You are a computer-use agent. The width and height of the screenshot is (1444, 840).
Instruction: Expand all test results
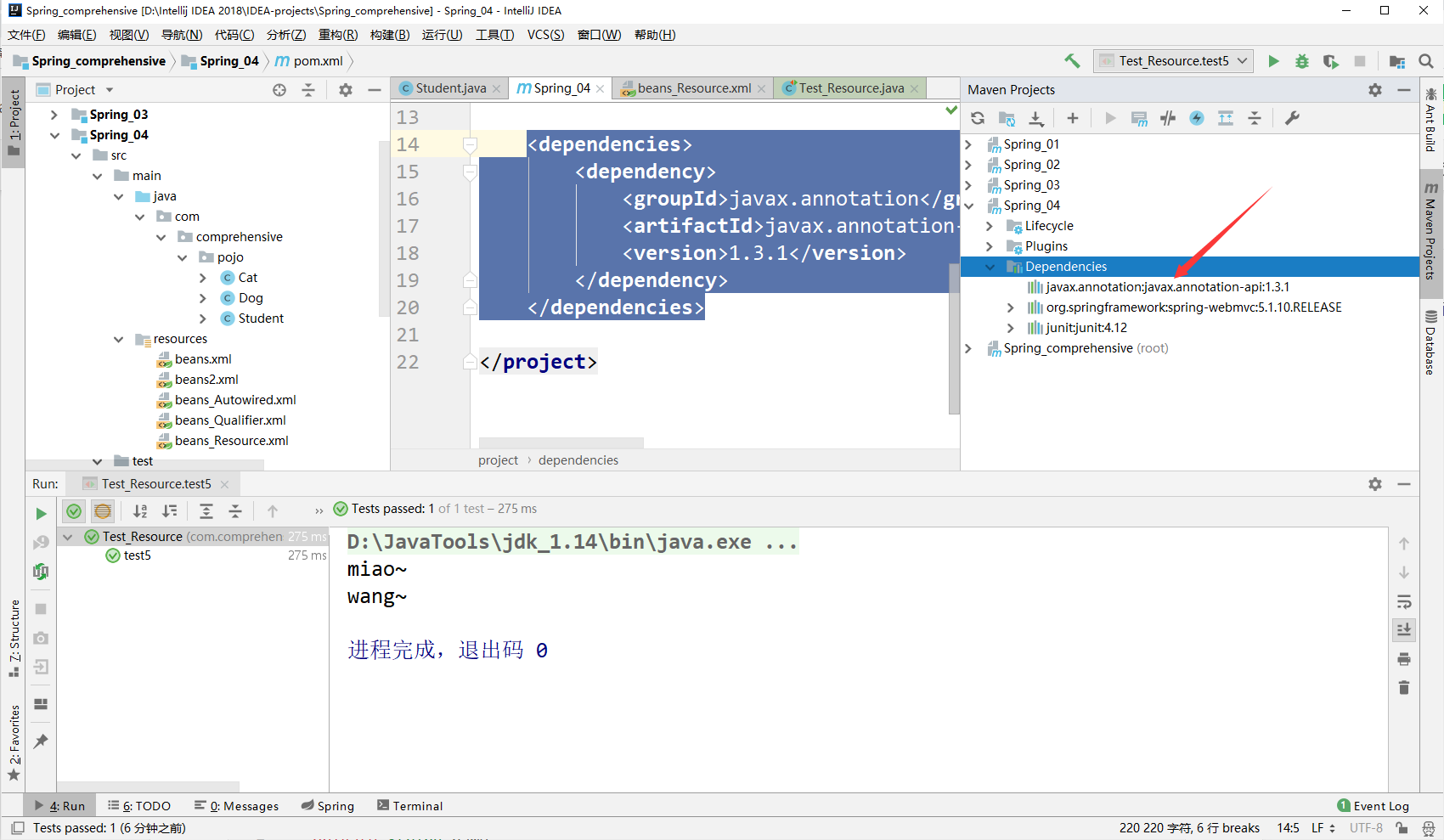(x=206, y=510)
